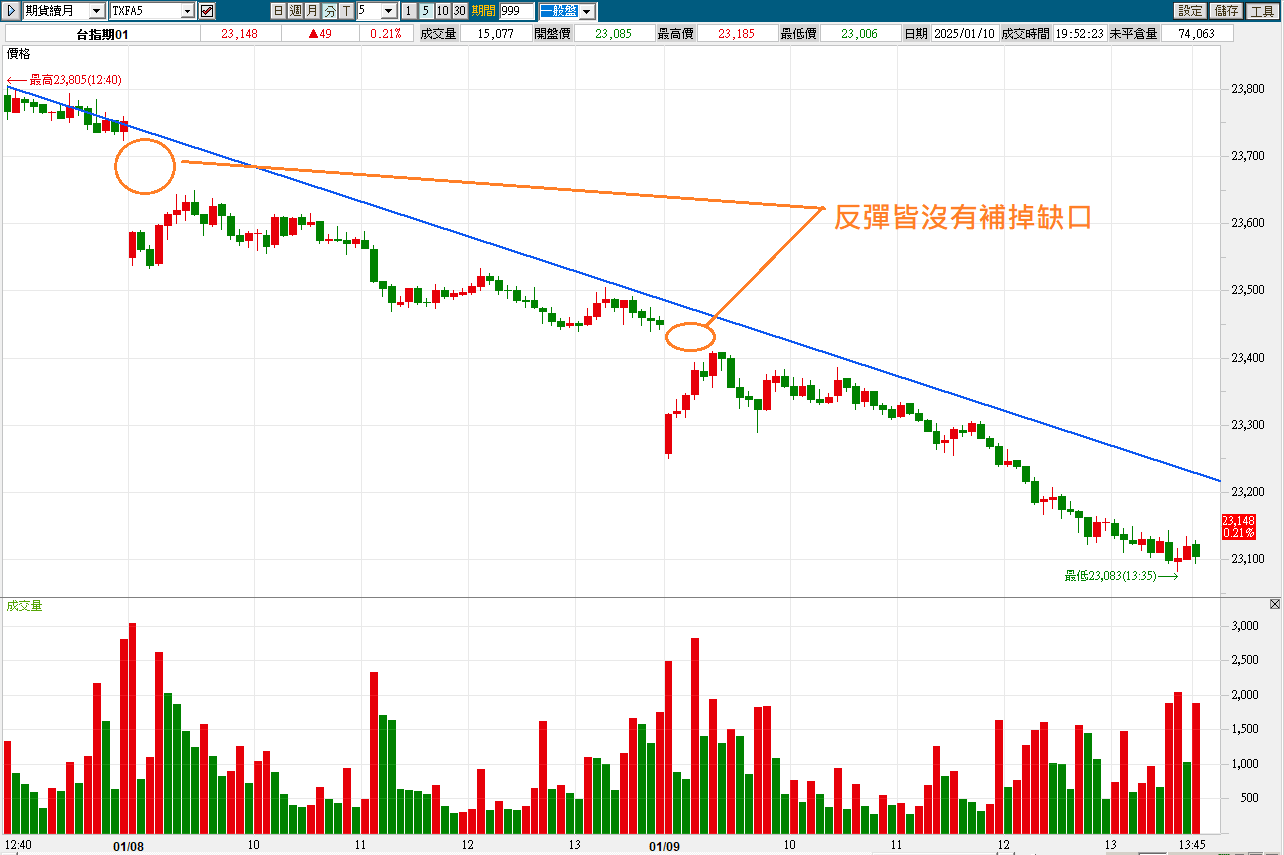Click the 期間 input field showing 999
Viewport: 1284px width, 855px height.
[x=517, y=11]
